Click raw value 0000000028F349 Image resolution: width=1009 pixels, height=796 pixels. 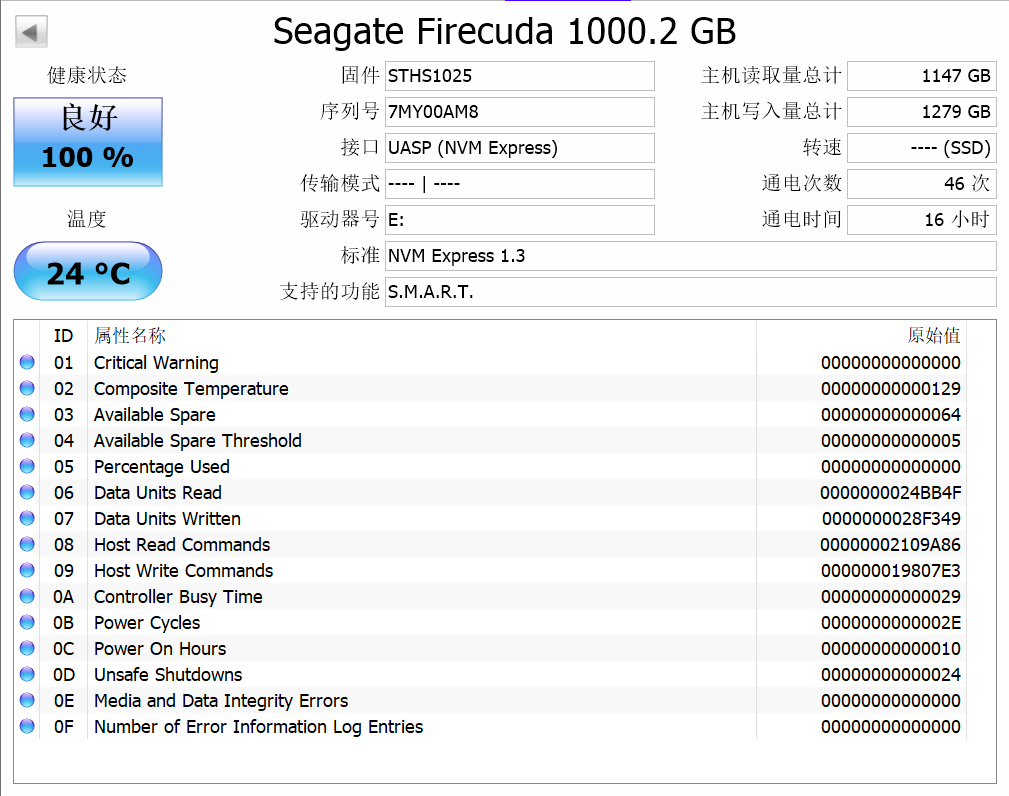tap(891, 519)
